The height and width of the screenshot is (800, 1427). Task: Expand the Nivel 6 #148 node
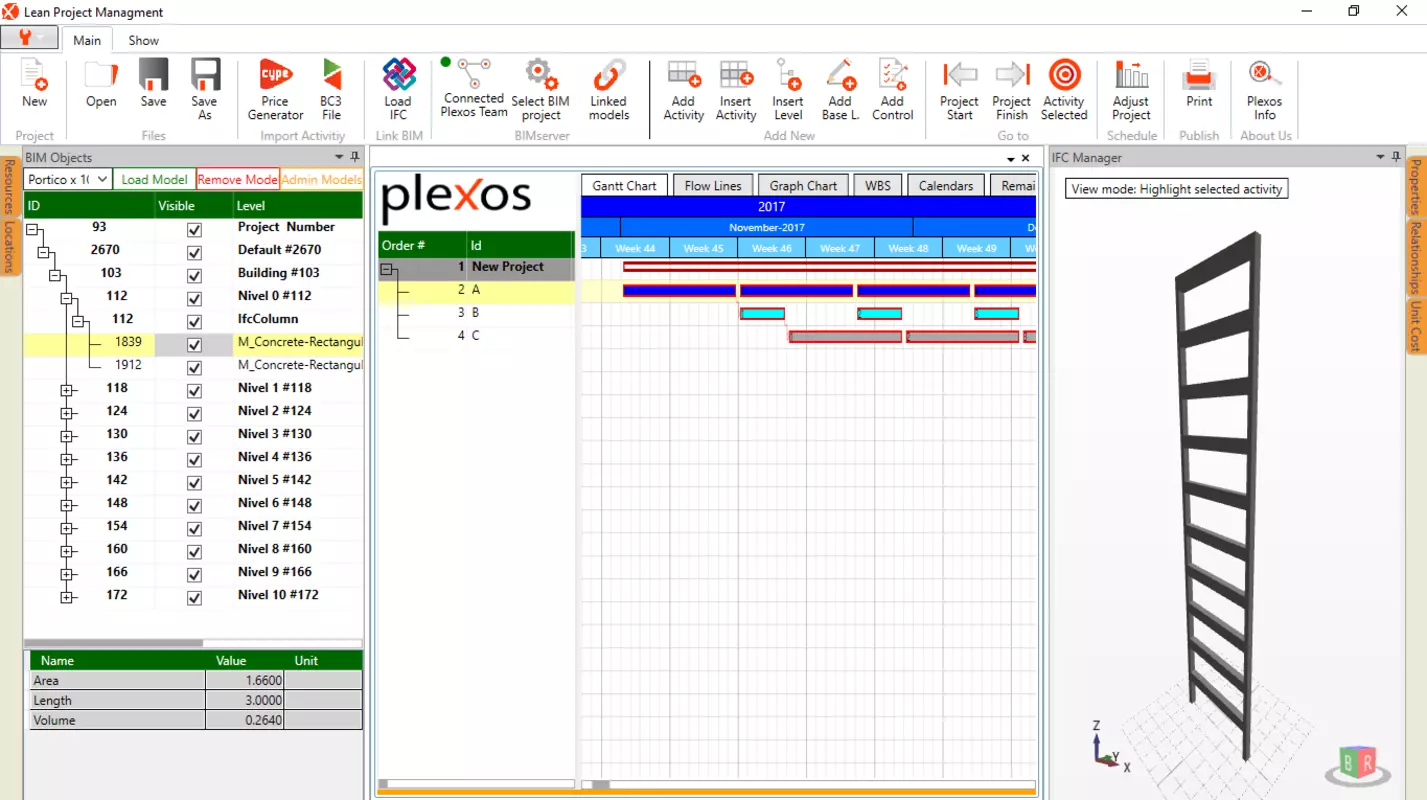coord(67,505)
